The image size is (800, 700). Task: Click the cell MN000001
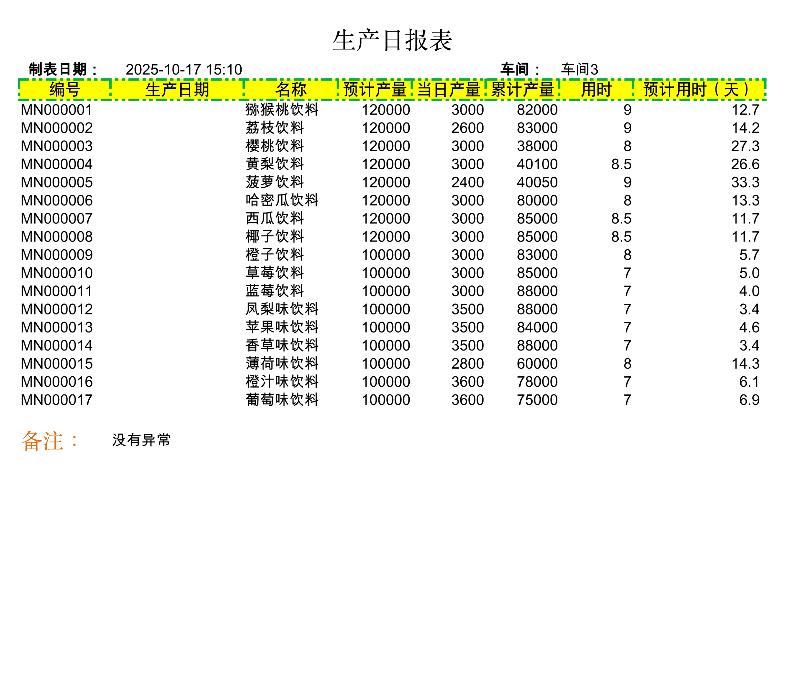(57, 110)
